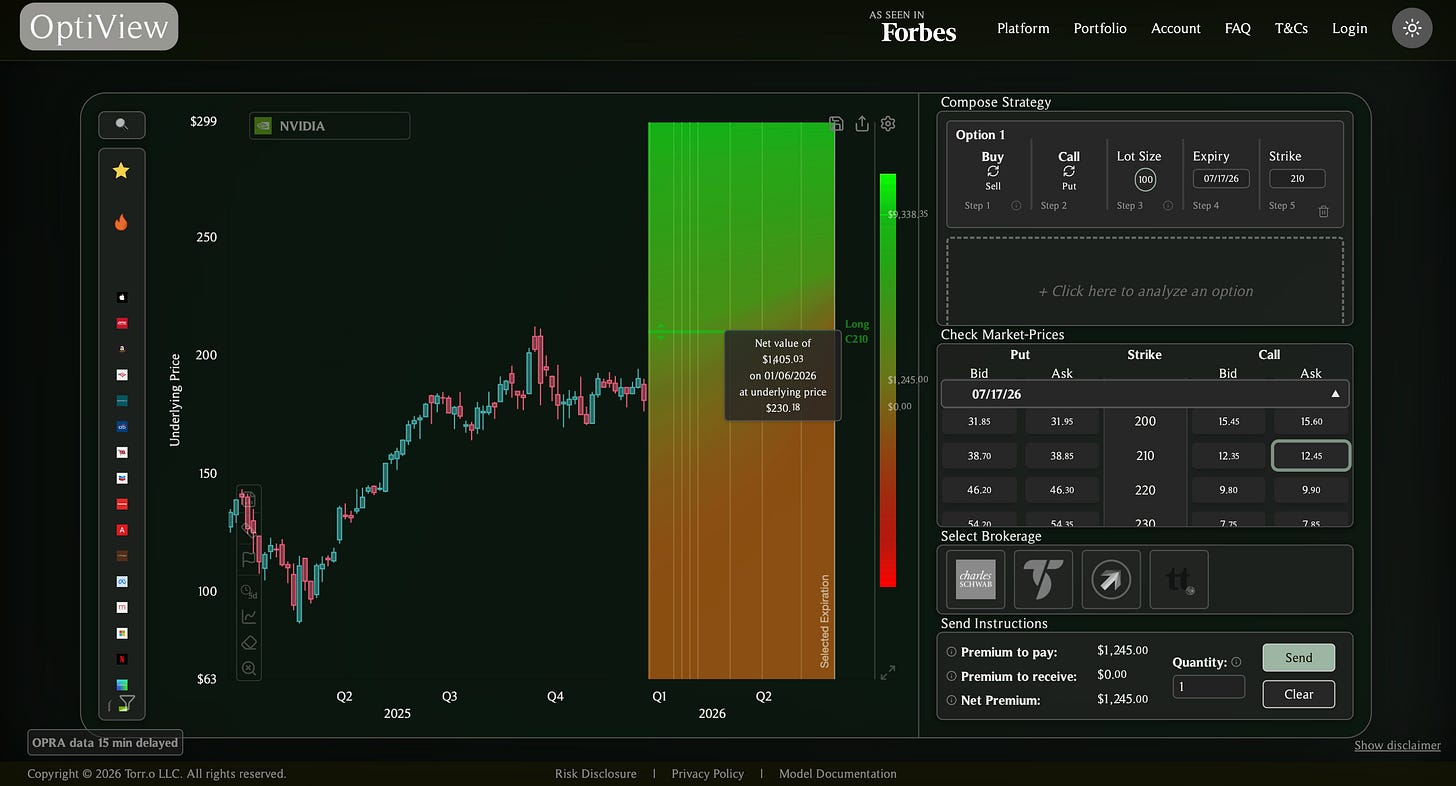Open Portfolio menu
The height and width of the screenshot is (786, 1456).
(x=1100, y=28)
